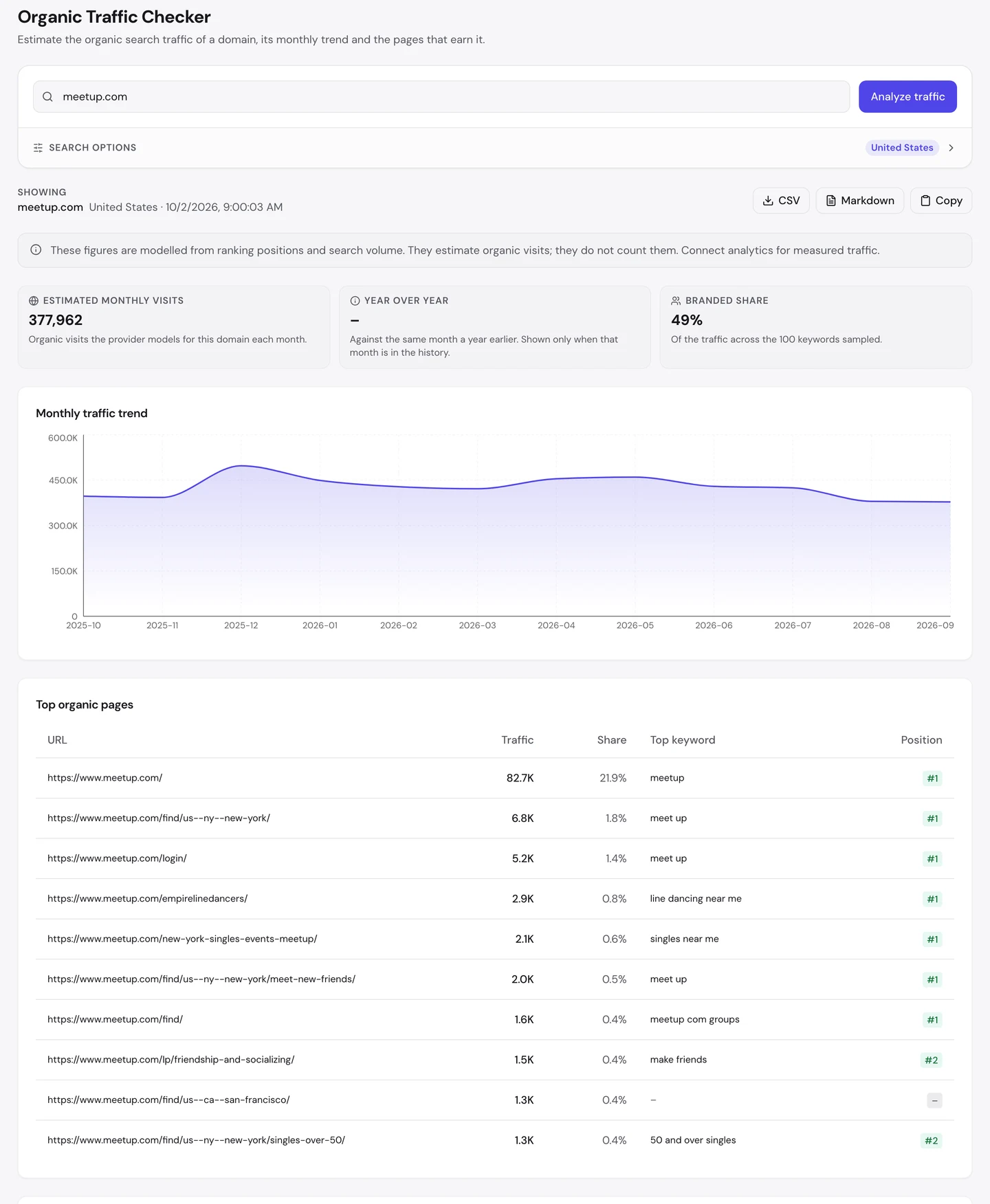Click the 49% branded share value
The height and width of the screenshot is (1204, 990).
pos(687,320)
